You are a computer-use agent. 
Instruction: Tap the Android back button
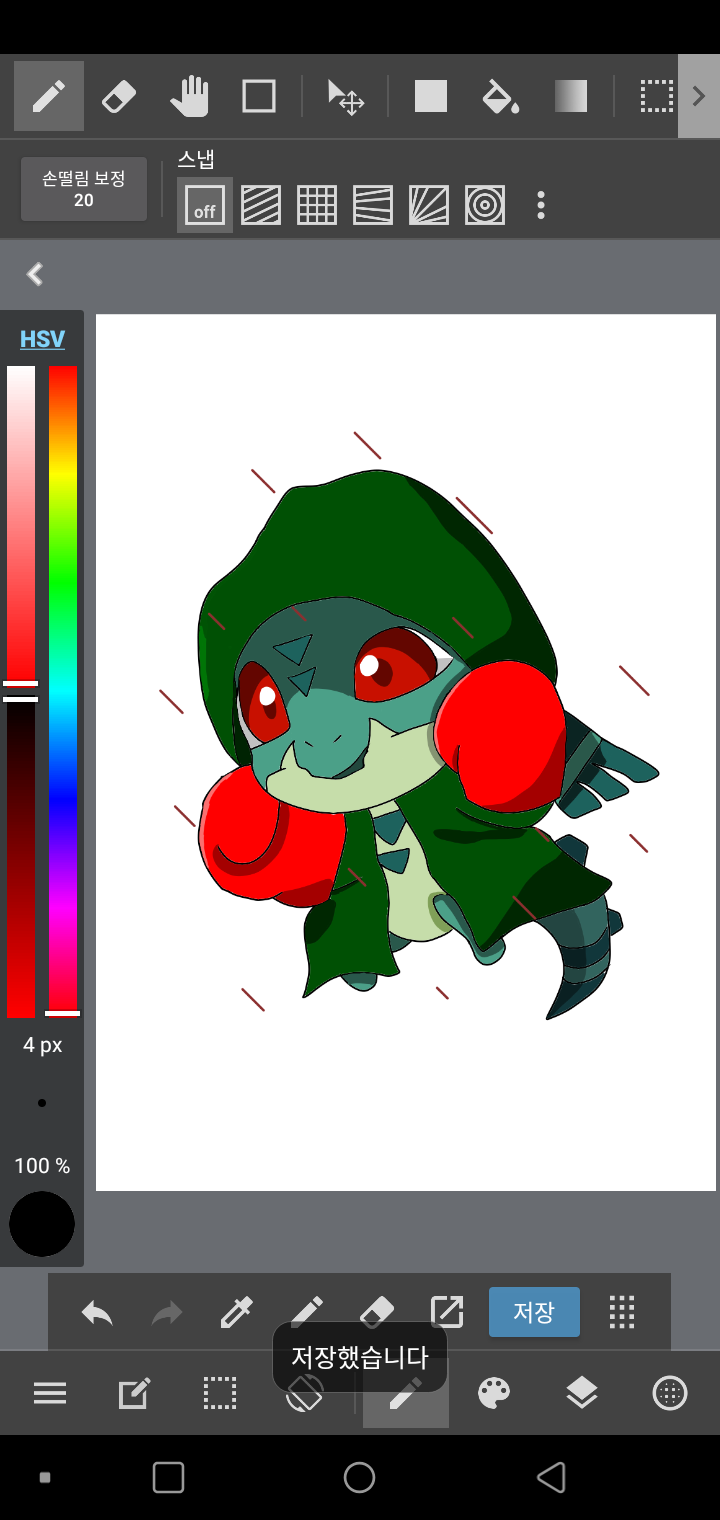[x=551, y=1477]
